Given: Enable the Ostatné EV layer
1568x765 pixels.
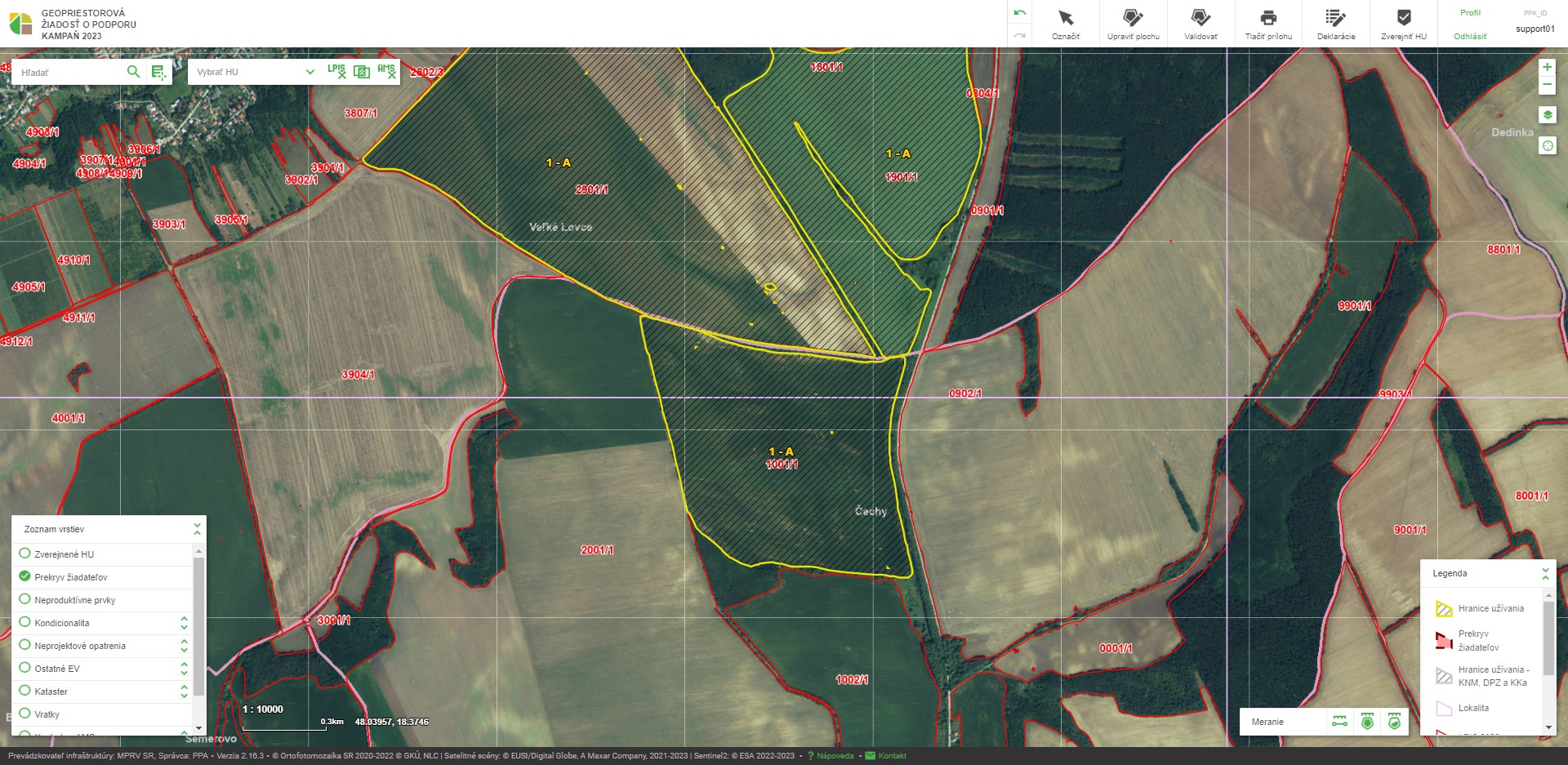Looking at the screenshot, I should (x=24, y=668).
